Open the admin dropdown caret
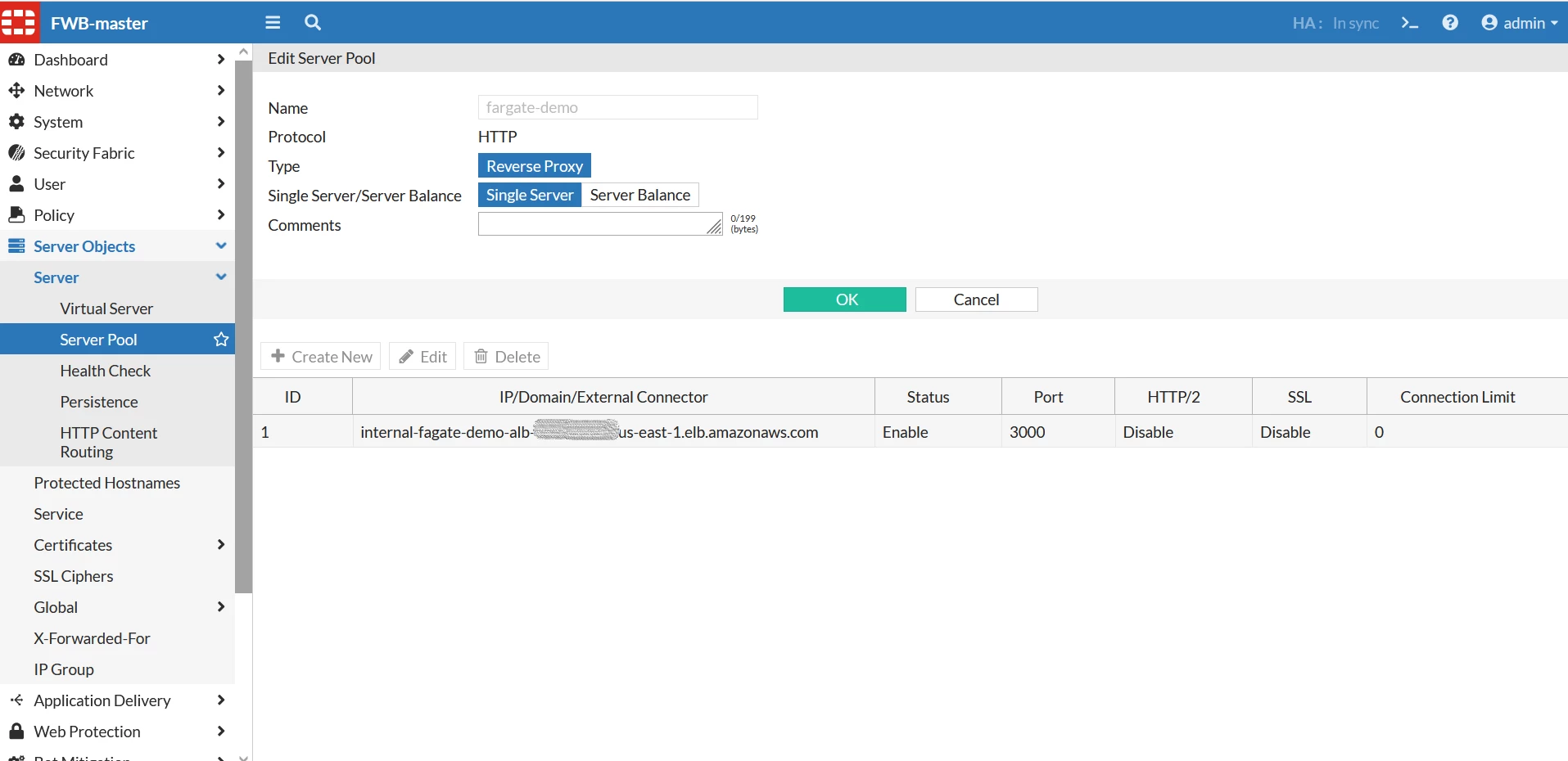Screen dimensions: 1568x761 1554,24
